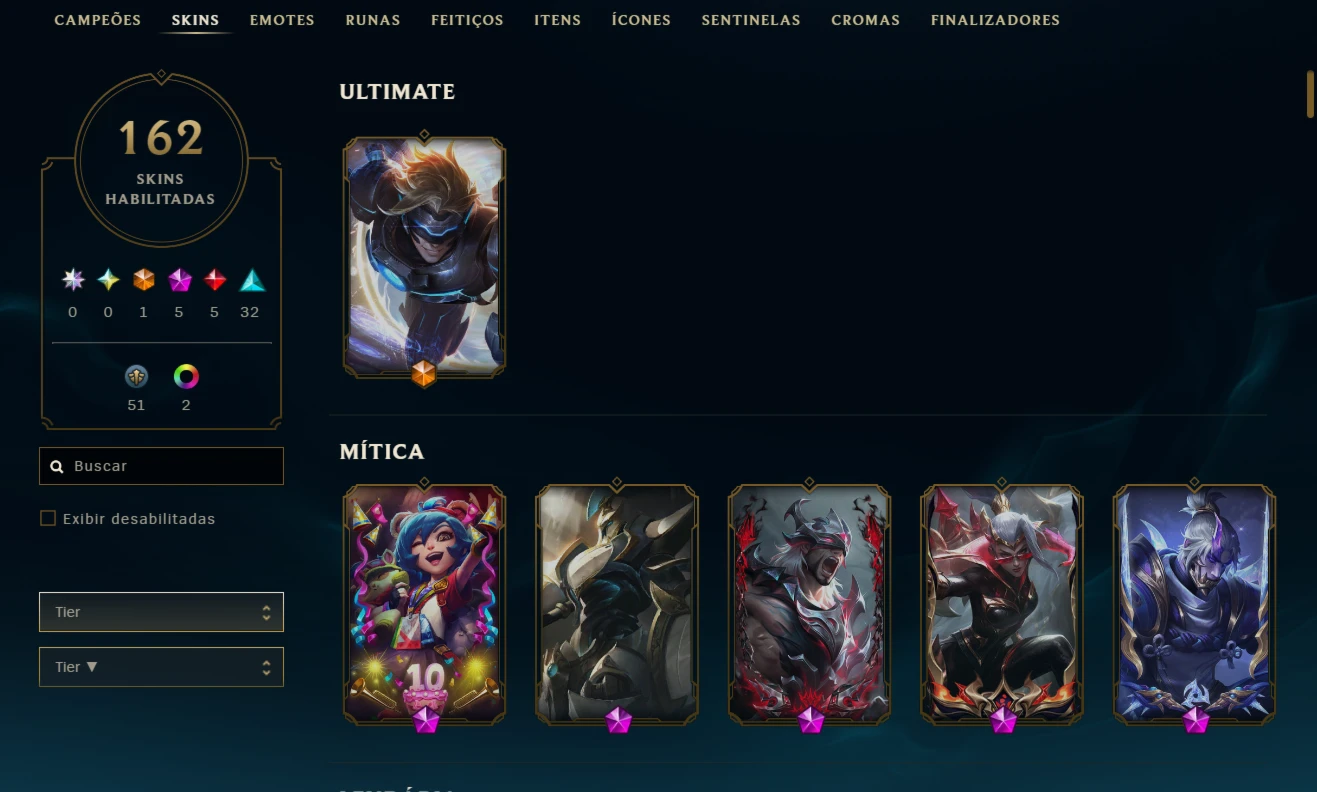Open the Emotes tab
Image resolution: width=1317 pixels, height=792 pixels.
pyautogui.click(x=282, y=20)
